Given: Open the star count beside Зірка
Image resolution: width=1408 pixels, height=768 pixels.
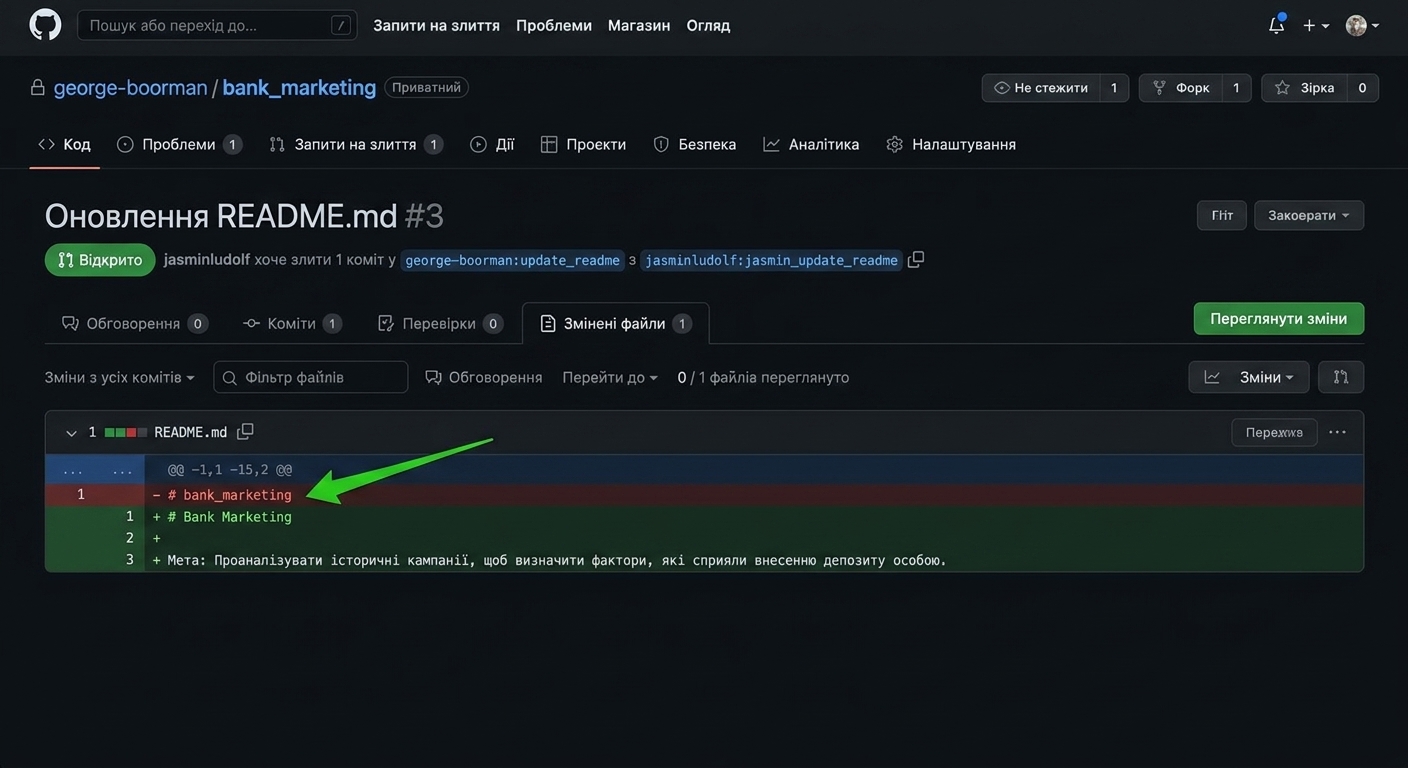Looking at the screenshot, I should coord(1362,88).
